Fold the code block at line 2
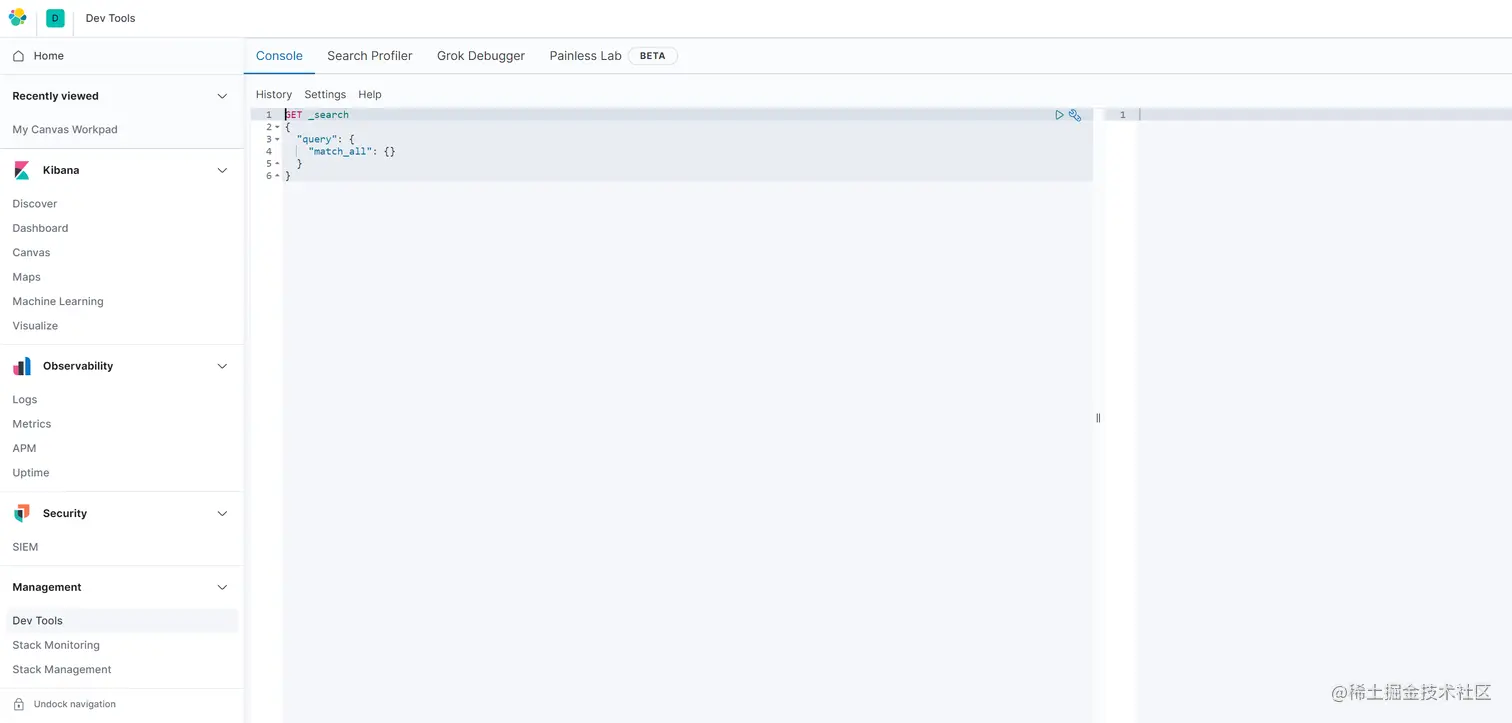The width and height of the screenshot is (1512, 723). click(277, 127)
